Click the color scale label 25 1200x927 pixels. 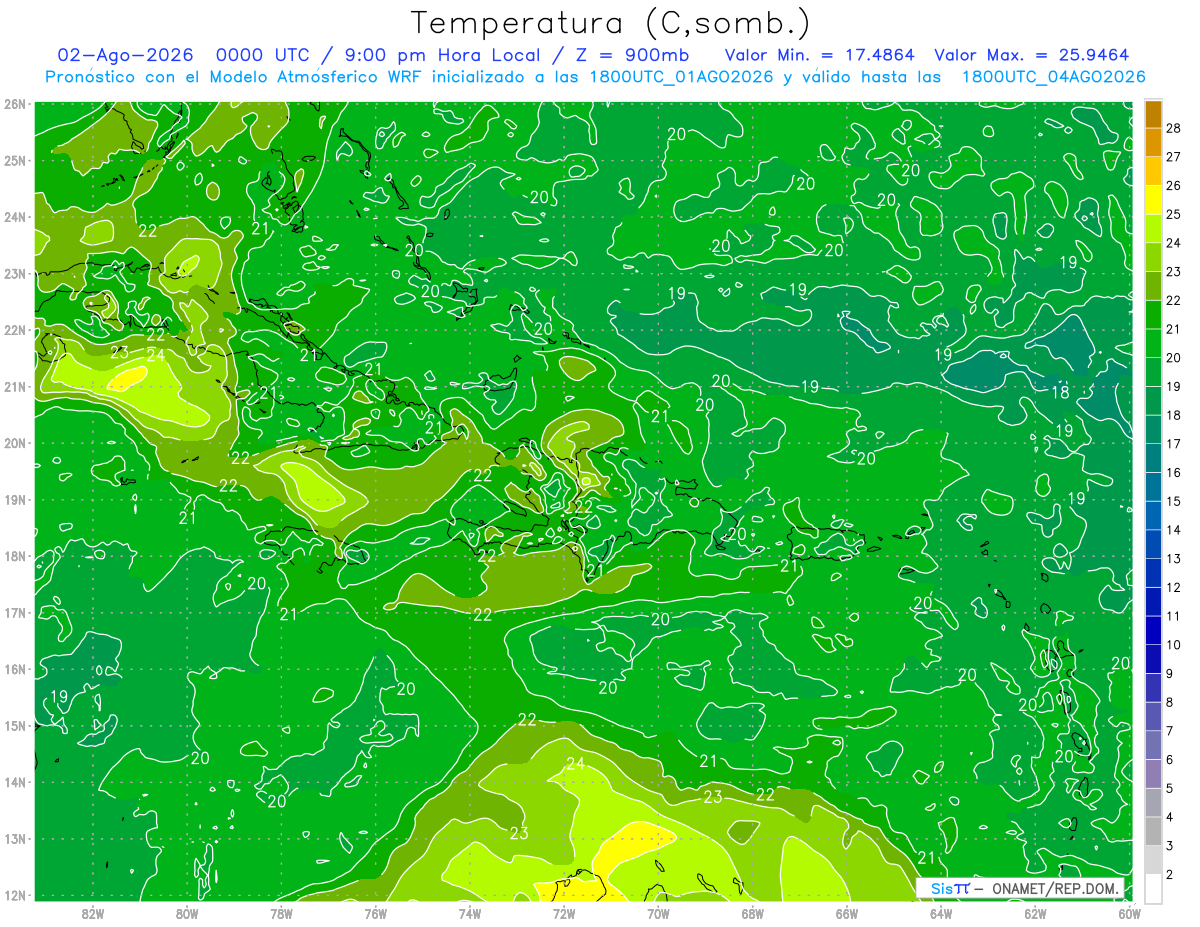point(1174,214)
